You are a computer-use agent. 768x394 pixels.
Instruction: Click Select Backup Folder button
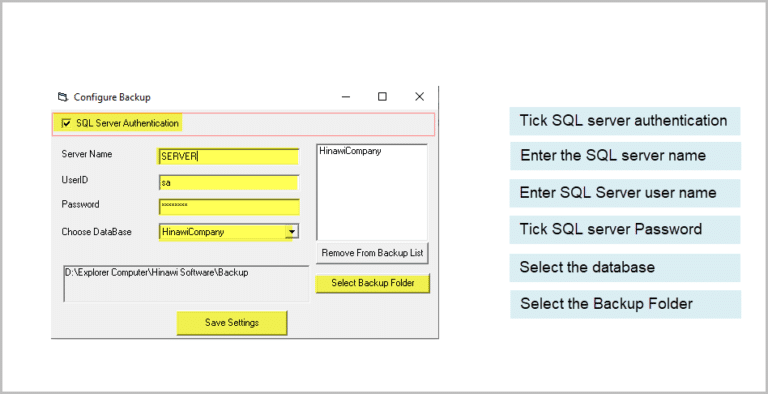373,283
